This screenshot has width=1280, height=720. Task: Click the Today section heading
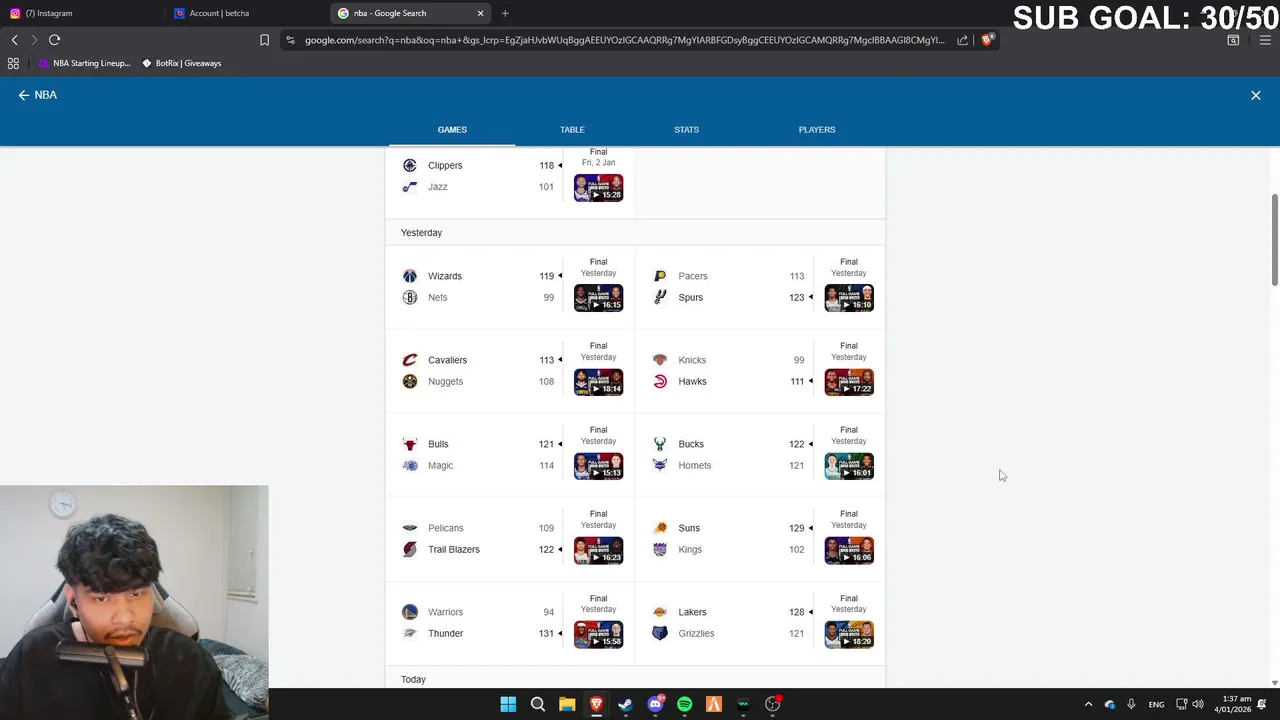[413, 679]
